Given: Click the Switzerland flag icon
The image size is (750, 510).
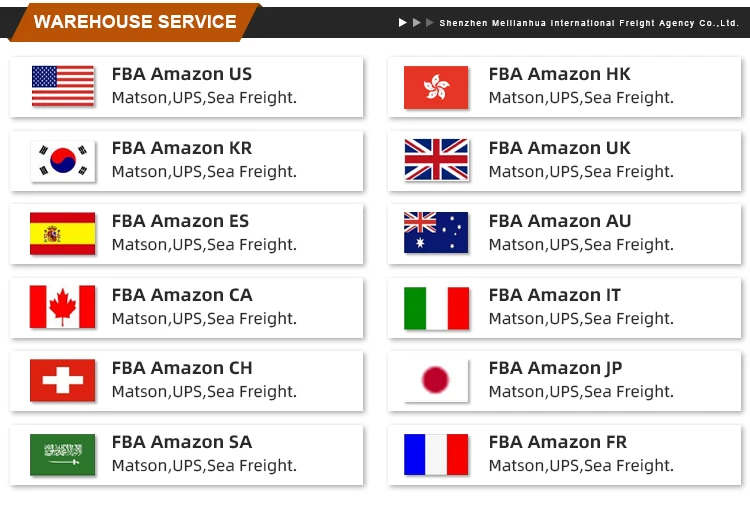Looking at the screenshot, I should [x=62, y=380].
